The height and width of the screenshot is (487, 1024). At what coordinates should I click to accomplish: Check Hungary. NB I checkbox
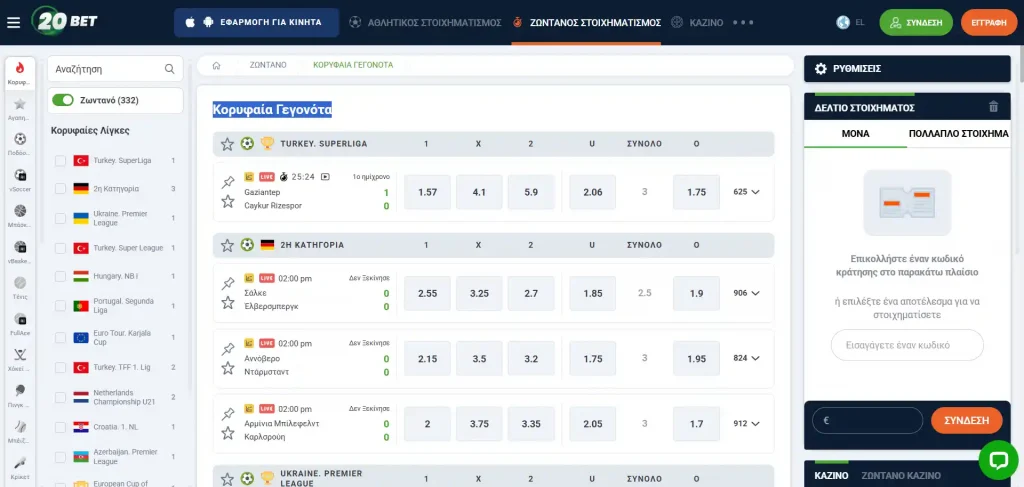coord(60,276)
